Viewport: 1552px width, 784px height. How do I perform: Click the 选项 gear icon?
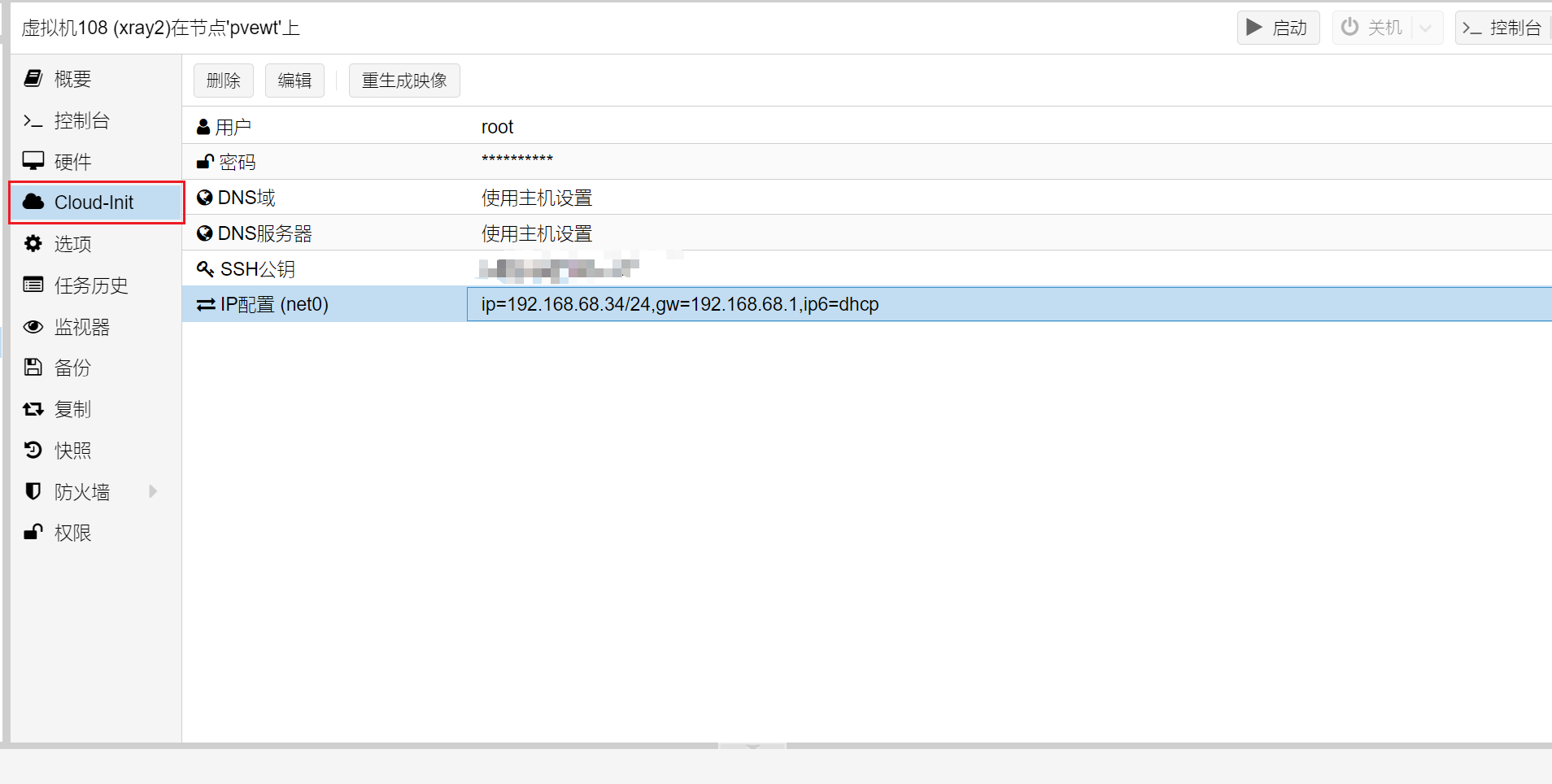coord(33,243)
